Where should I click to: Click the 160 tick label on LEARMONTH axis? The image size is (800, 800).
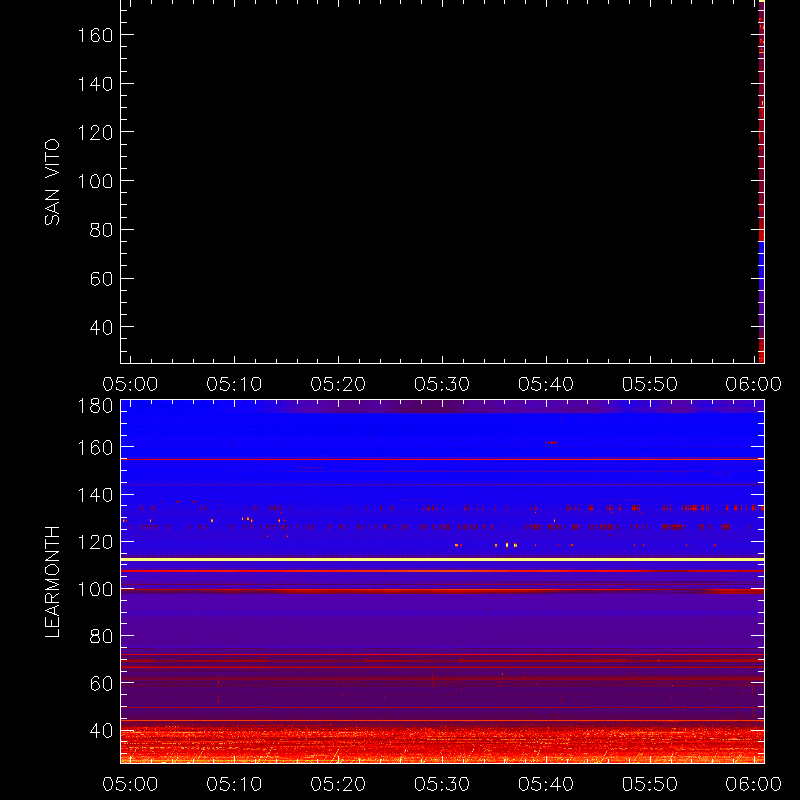[x=95, y=447]
